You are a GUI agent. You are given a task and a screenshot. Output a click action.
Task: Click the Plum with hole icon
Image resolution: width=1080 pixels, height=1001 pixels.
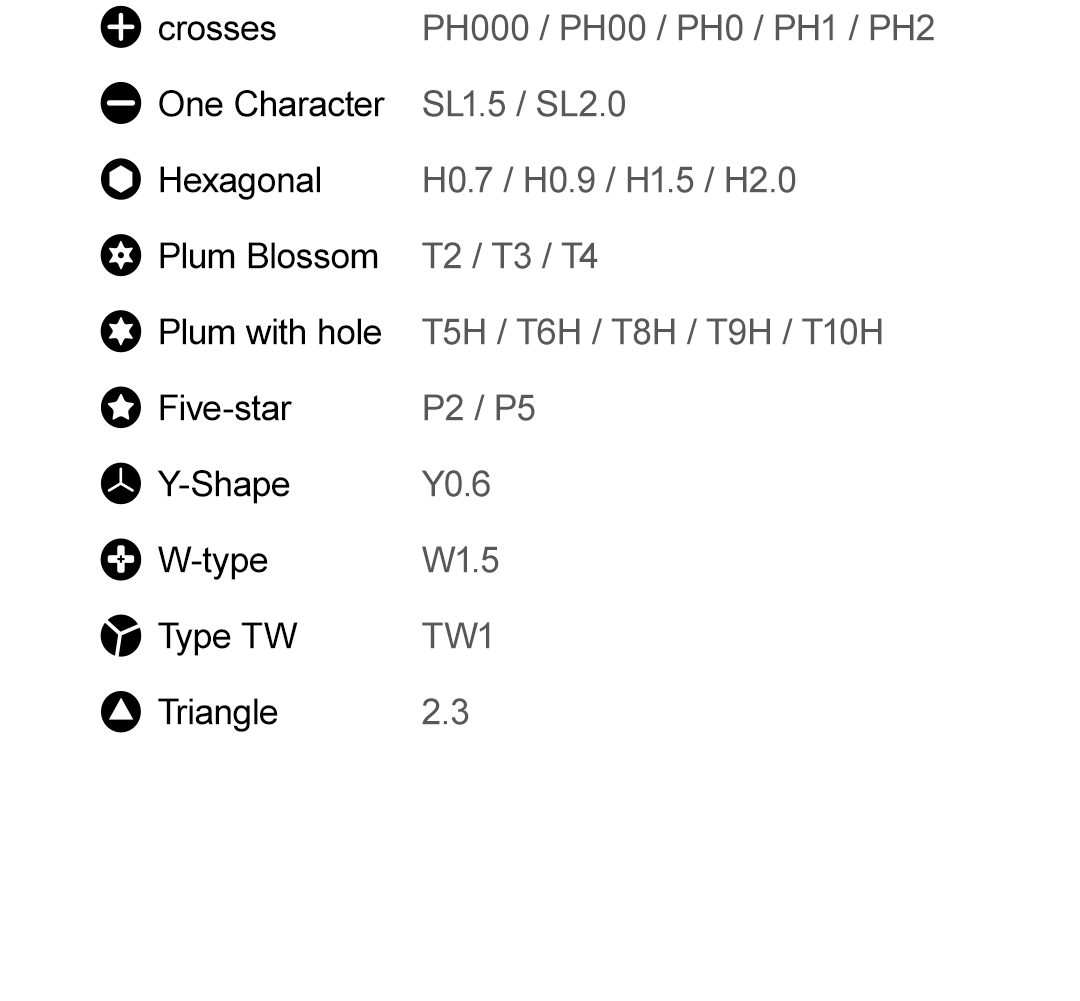point(121,332)
